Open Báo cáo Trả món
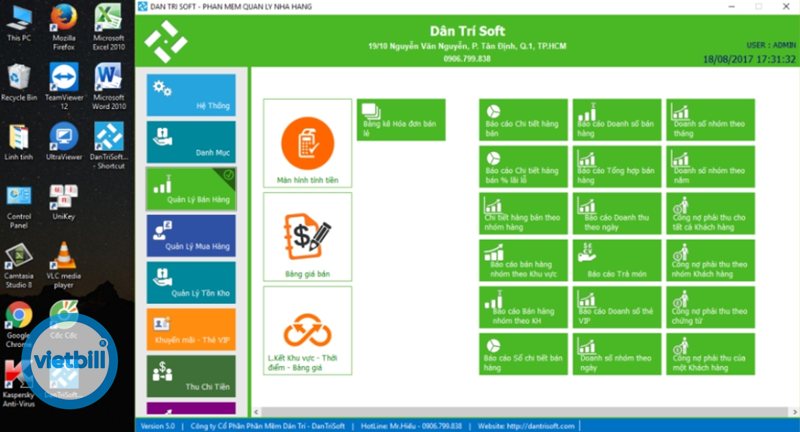This screenshot has height=432, width=800. (617, 261)
